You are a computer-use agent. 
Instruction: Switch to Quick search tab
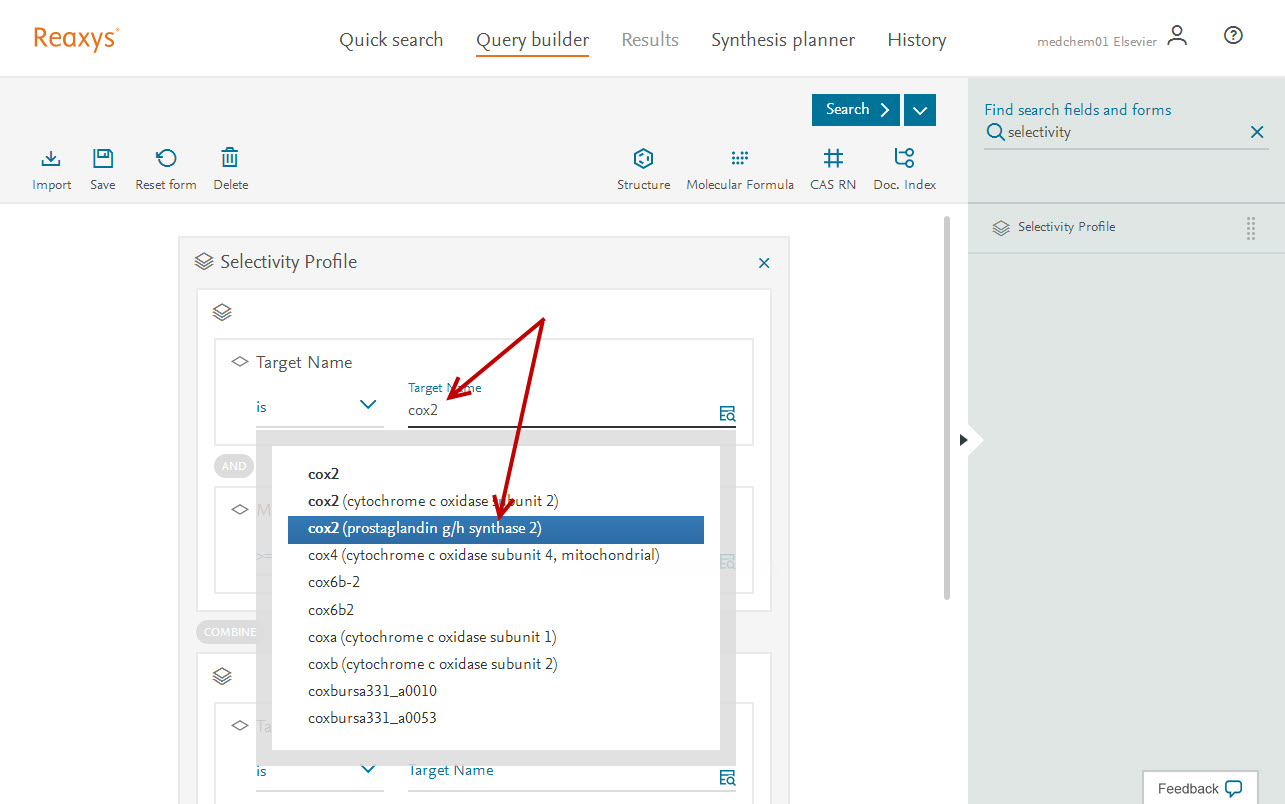point(391,40)
